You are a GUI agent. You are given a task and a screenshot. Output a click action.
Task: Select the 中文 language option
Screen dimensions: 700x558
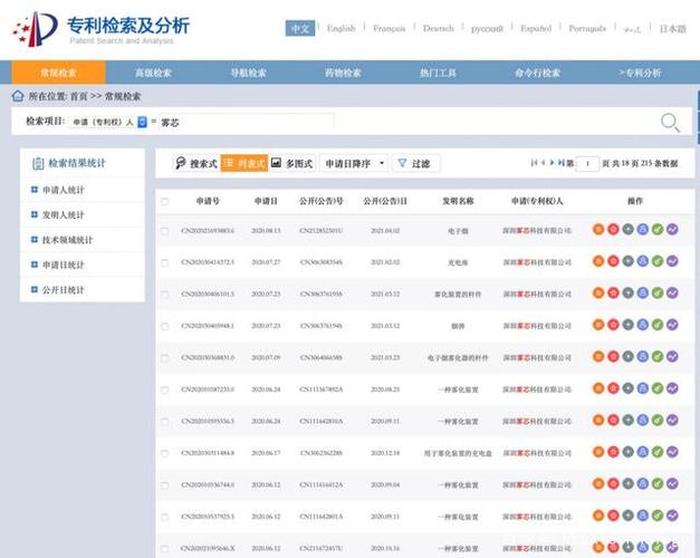coord(300,29)
